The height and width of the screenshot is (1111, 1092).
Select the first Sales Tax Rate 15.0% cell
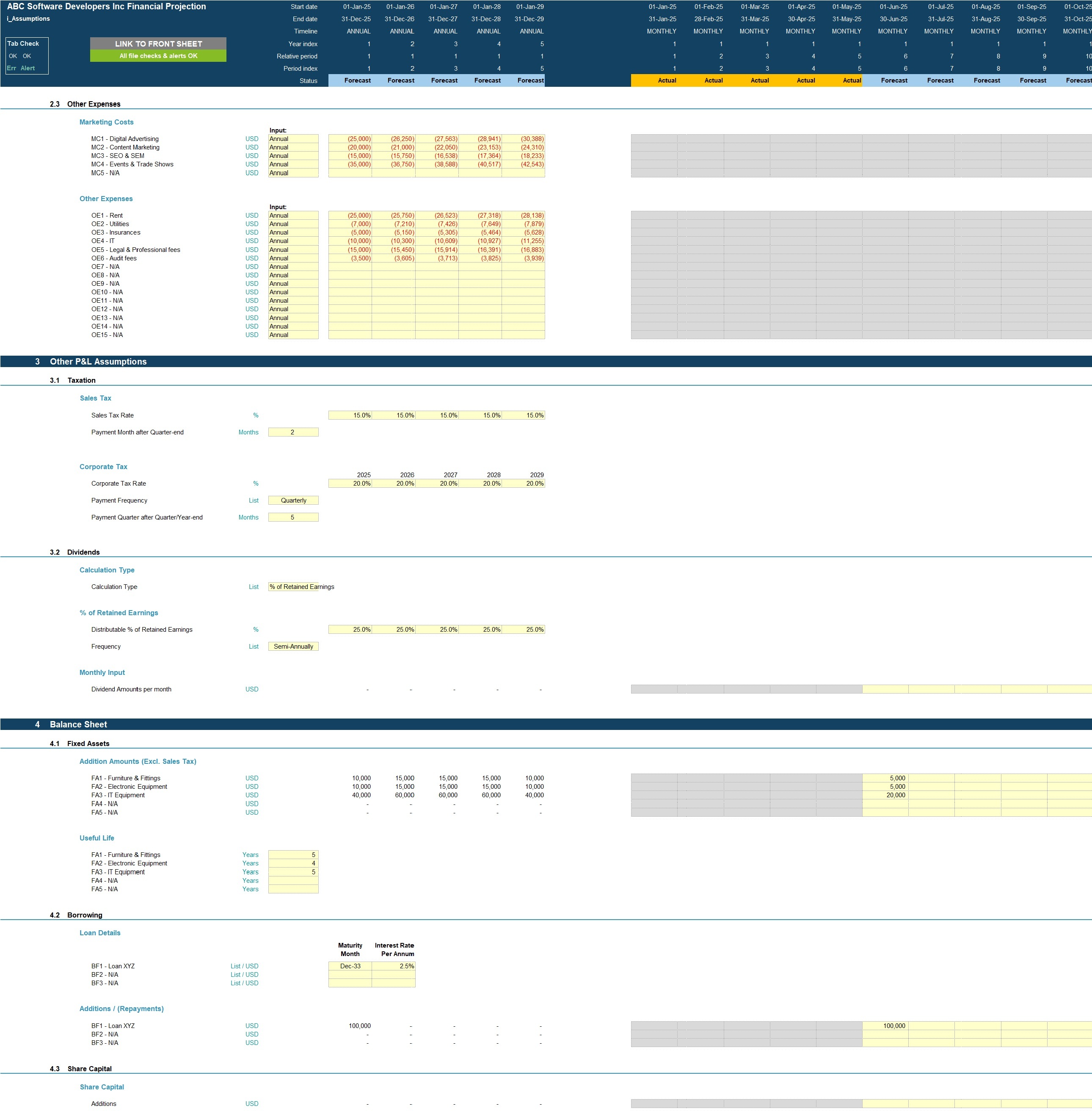(x=350, y=415)
